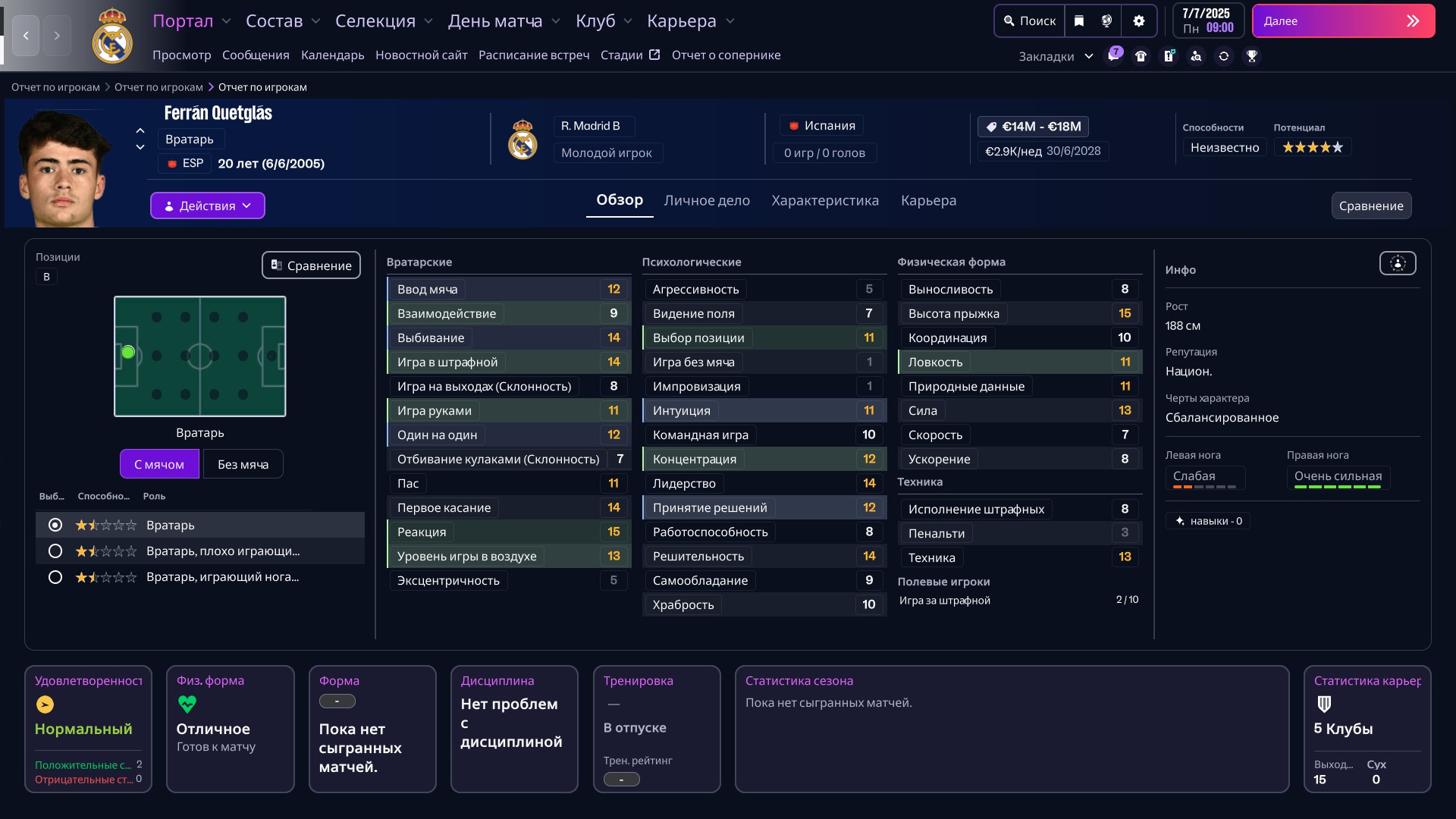Click the circular info panel icon next to Инфо
Image resolution: width=1456 pixels, height=819 pixels.
pyautogui.click(x=1398, y=263)
